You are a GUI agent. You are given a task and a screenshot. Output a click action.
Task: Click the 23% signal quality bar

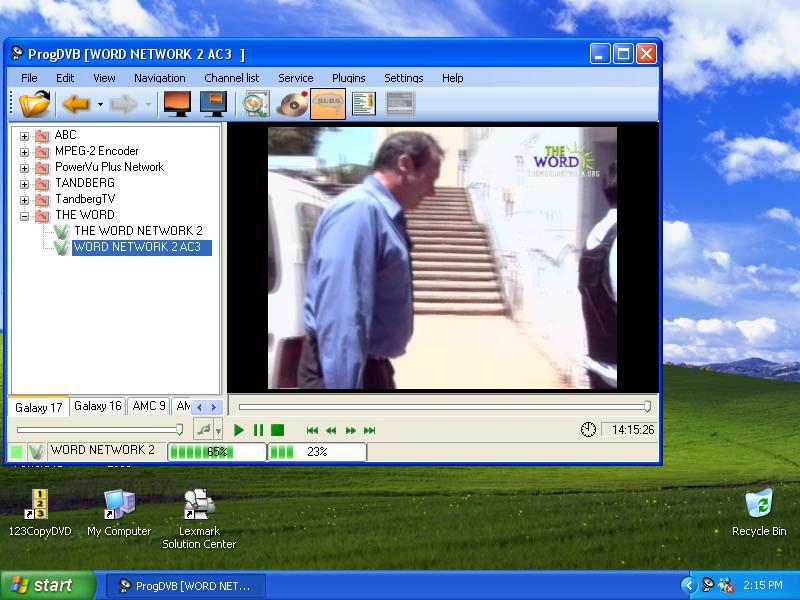click(317, 452)
